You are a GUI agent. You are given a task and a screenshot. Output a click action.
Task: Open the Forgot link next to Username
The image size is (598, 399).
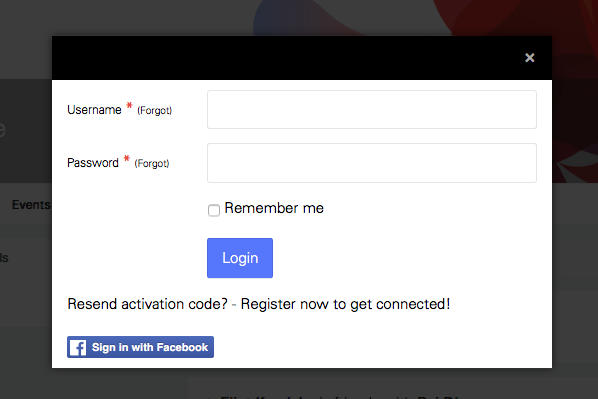(154, 111)
